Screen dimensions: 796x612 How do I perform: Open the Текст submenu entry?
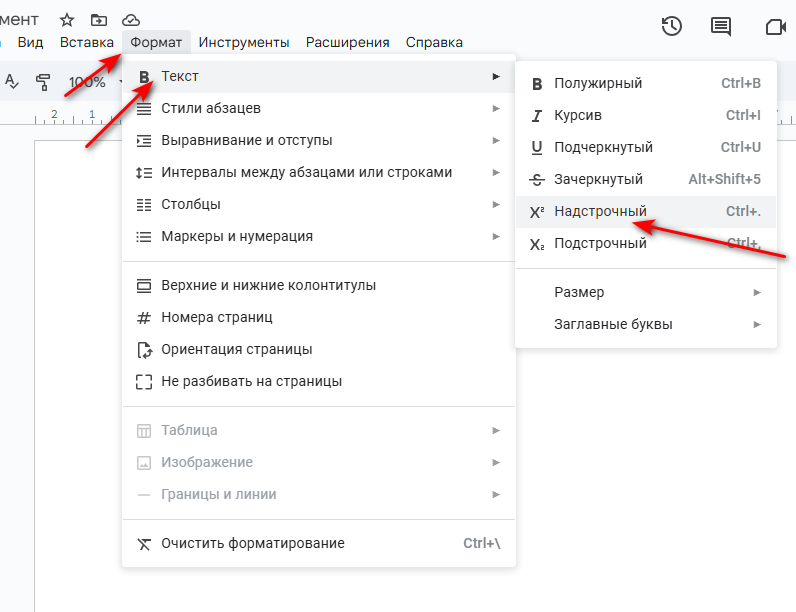pyautogui.click(x=319, y=77)
